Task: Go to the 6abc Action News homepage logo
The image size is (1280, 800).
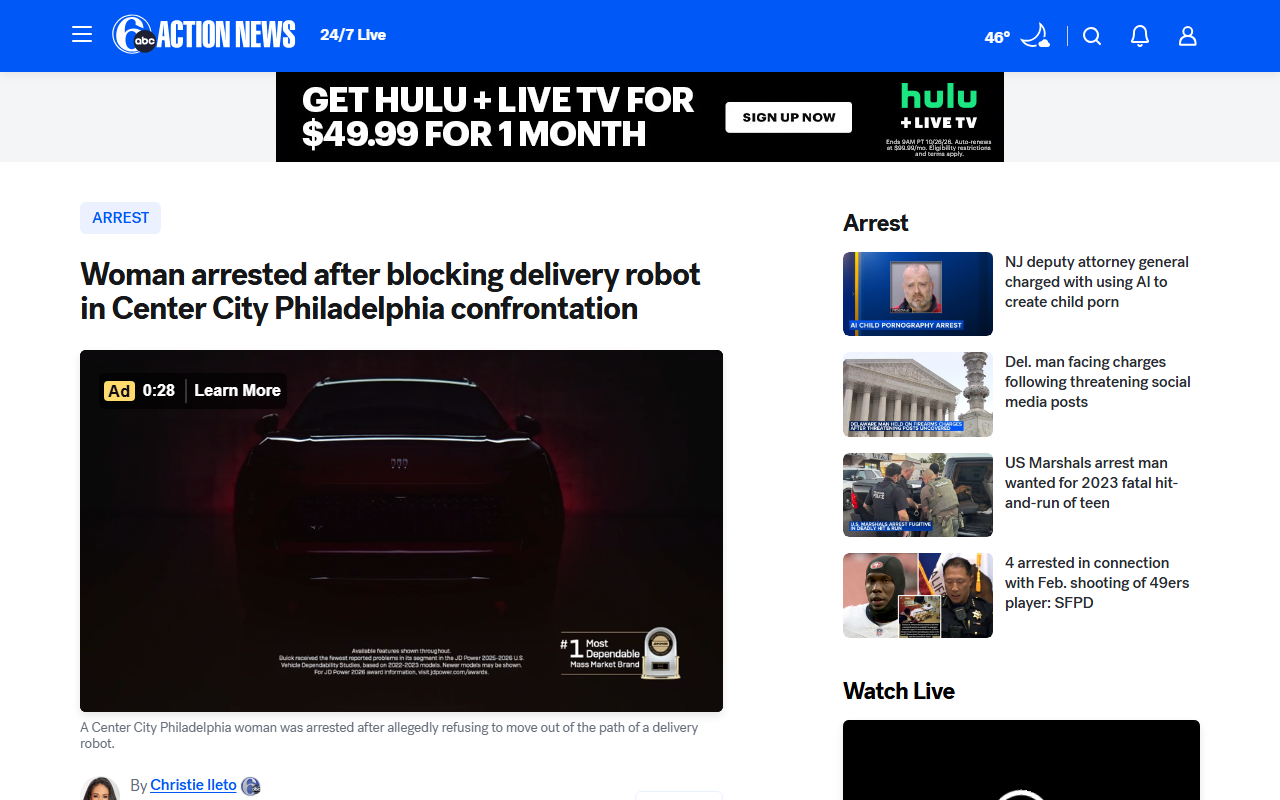Action: pyautogui.click(x=204, y=35)
